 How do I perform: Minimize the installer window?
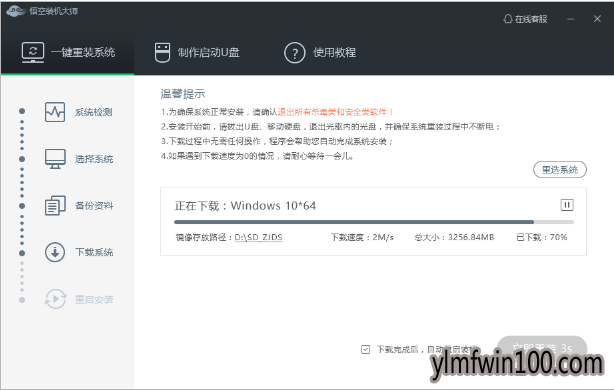pyautogui.click(x=571, y=19)
